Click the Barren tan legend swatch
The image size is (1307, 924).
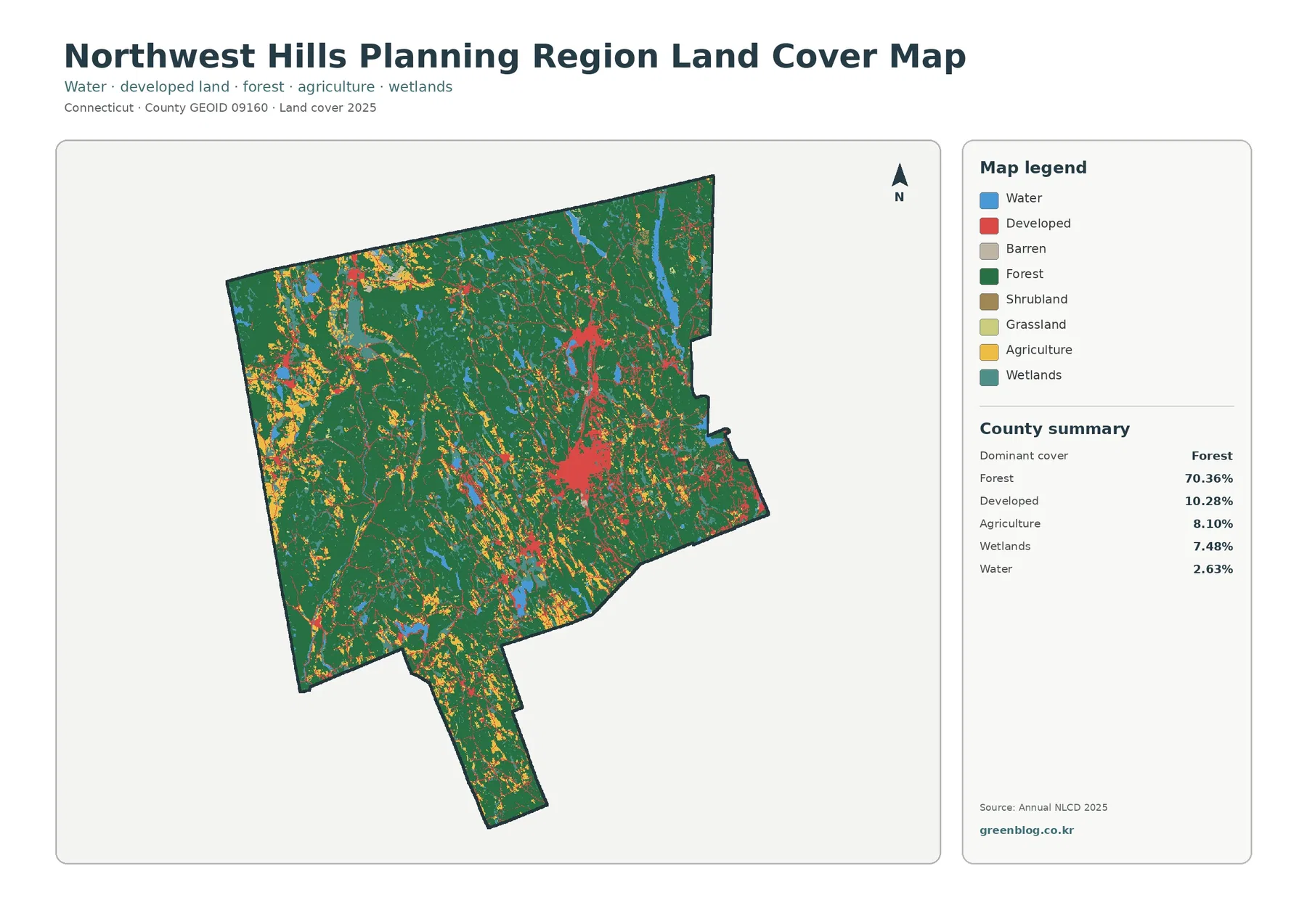[x=989, y=251]
